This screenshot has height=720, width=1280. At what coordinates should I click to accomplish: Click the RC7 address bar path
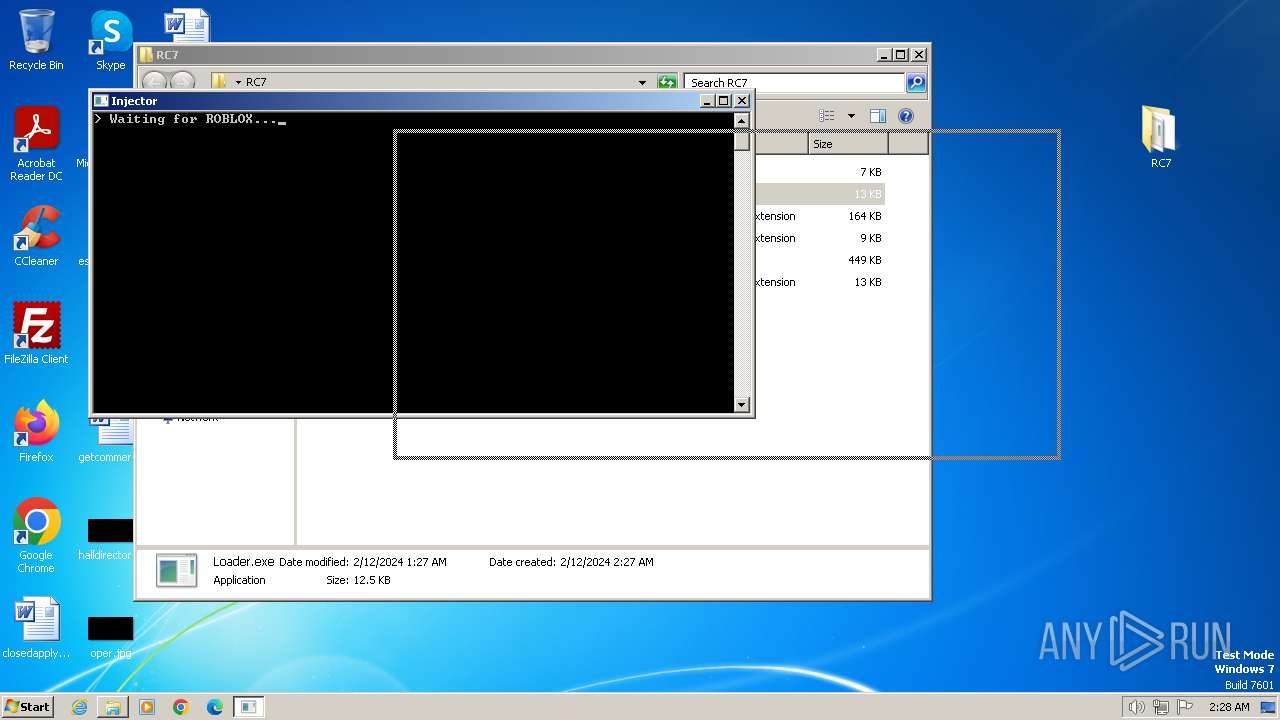256,83
